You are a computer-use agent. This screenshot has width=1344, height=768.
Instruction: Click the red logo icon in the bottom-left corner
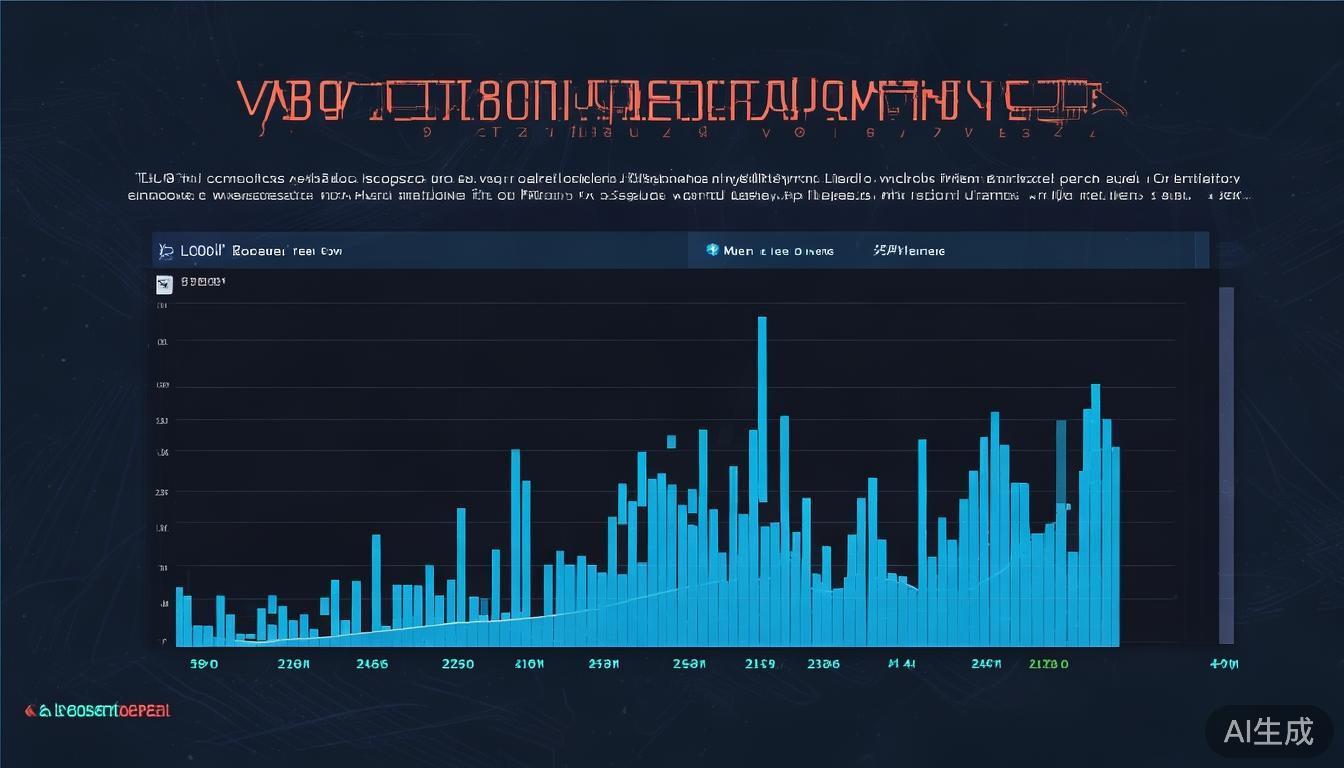click(x=31, y=710)
